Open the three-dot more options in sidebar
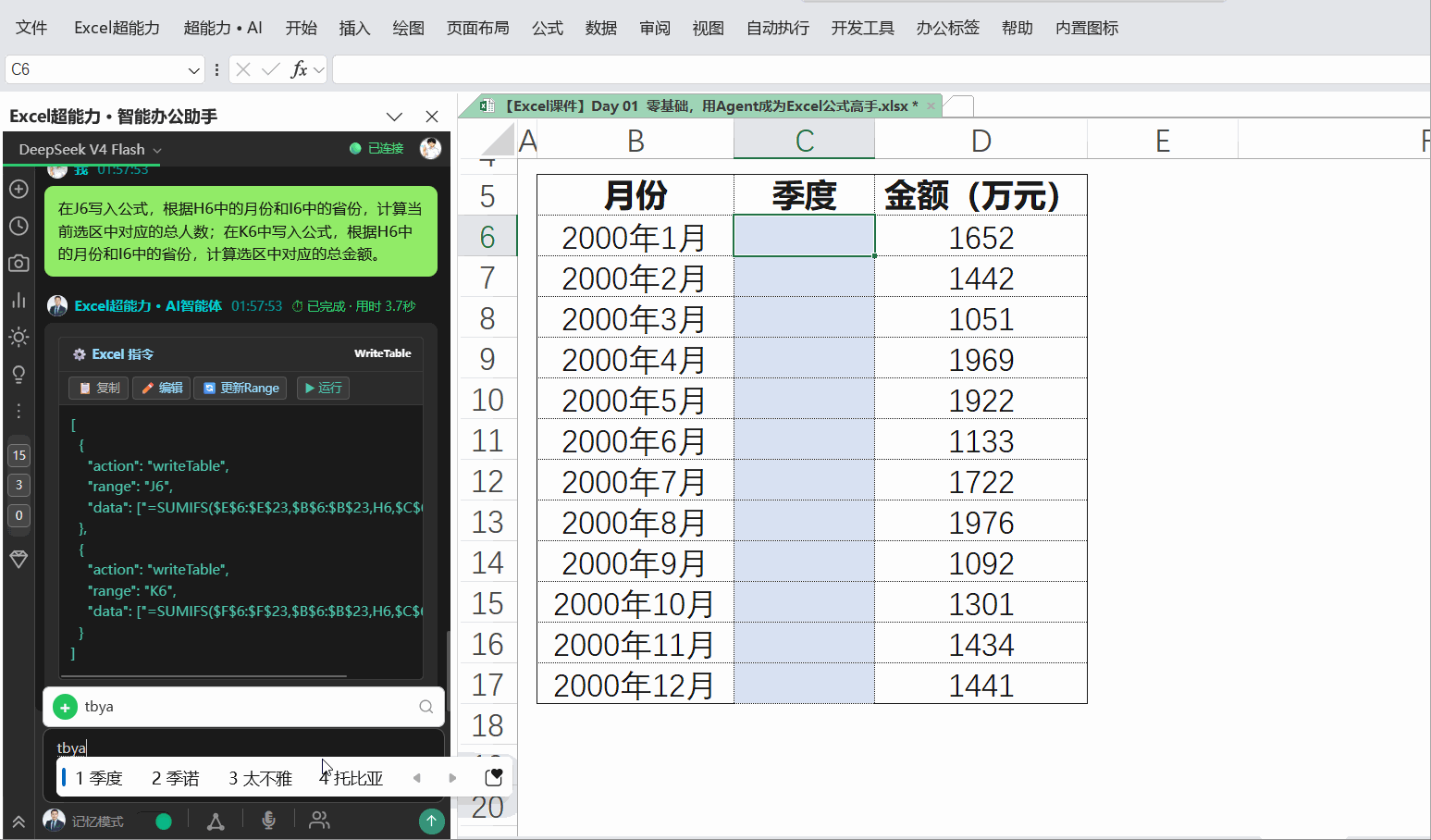 click(x=19, y=411)
